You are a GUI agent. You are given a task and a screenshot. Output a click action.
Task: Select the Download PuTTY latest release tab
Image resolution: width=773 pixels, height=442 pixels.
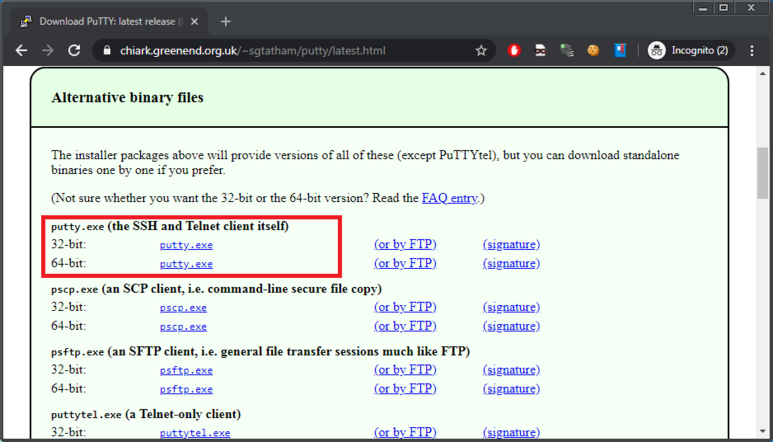(108, 22)
